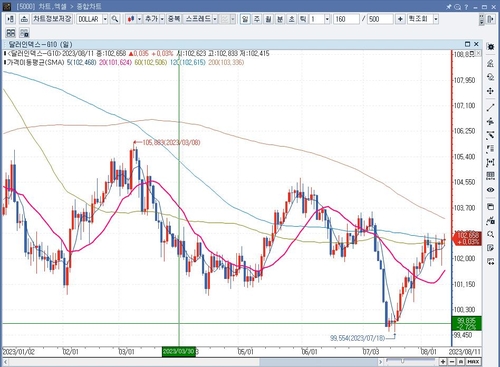This screenshot has width=500, height=367.
Task: Click the plus button next to 500 field
Action: (x=400, y=19)
